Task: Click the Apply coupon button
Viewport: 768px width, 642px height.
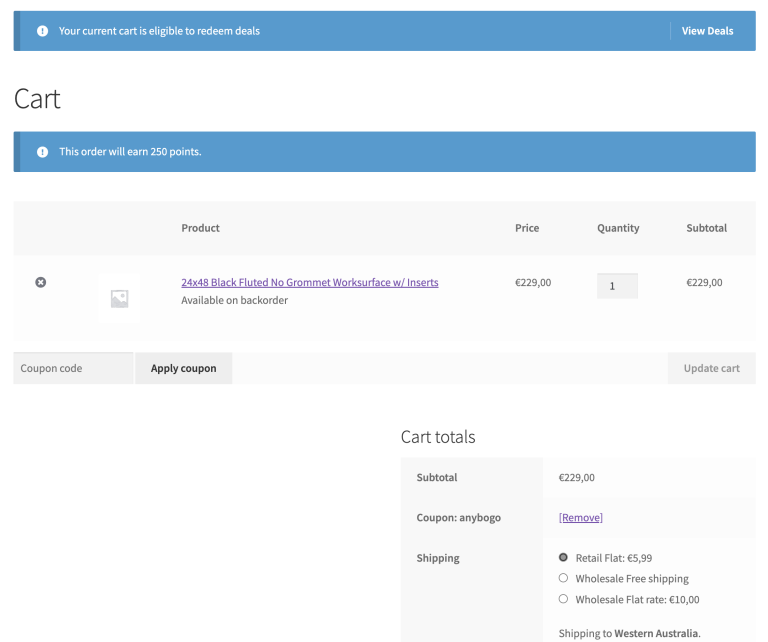Action: click(184, 368)
